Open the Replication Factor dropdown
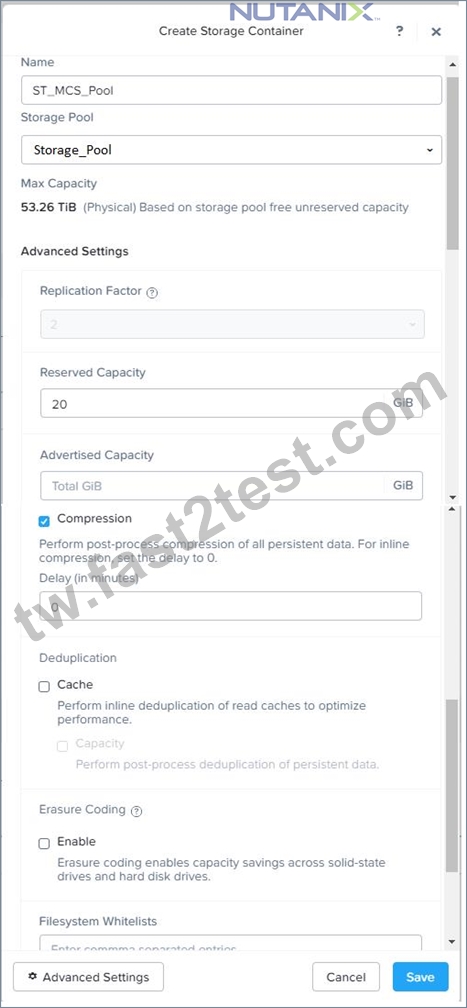 (232, 324)
